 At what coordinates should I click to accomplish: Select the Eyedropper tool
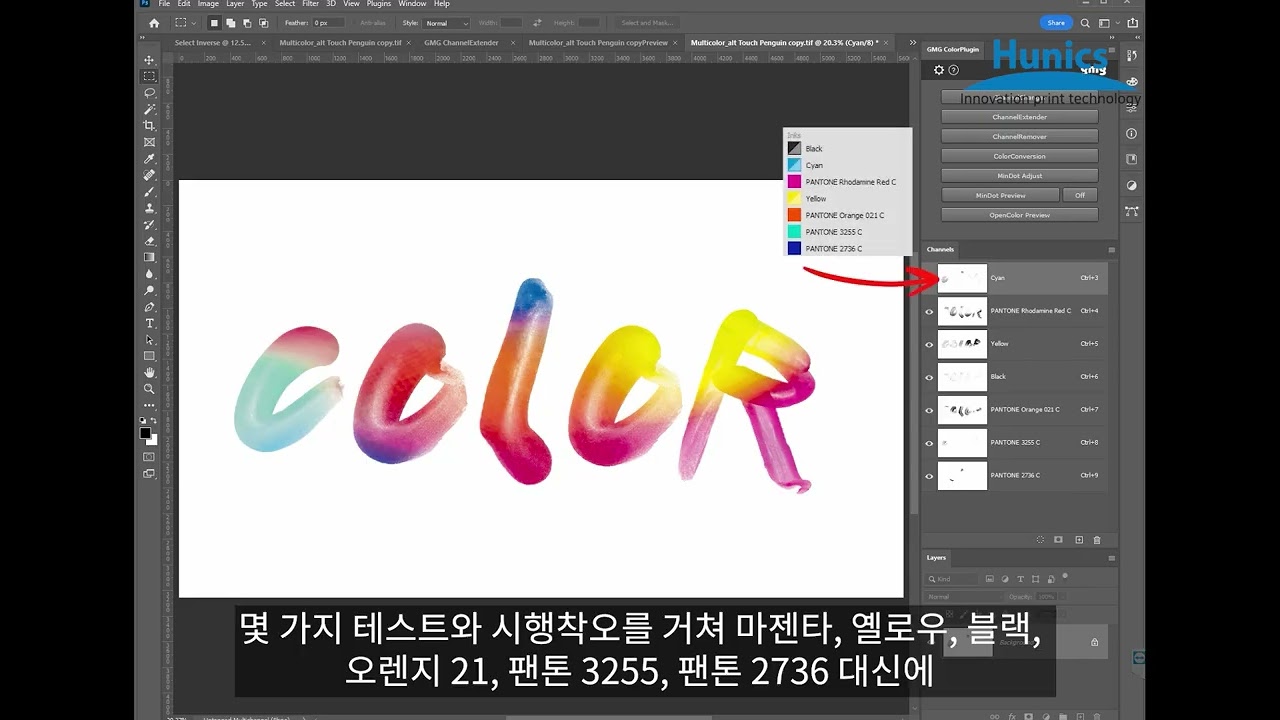(x=149, y=159)
